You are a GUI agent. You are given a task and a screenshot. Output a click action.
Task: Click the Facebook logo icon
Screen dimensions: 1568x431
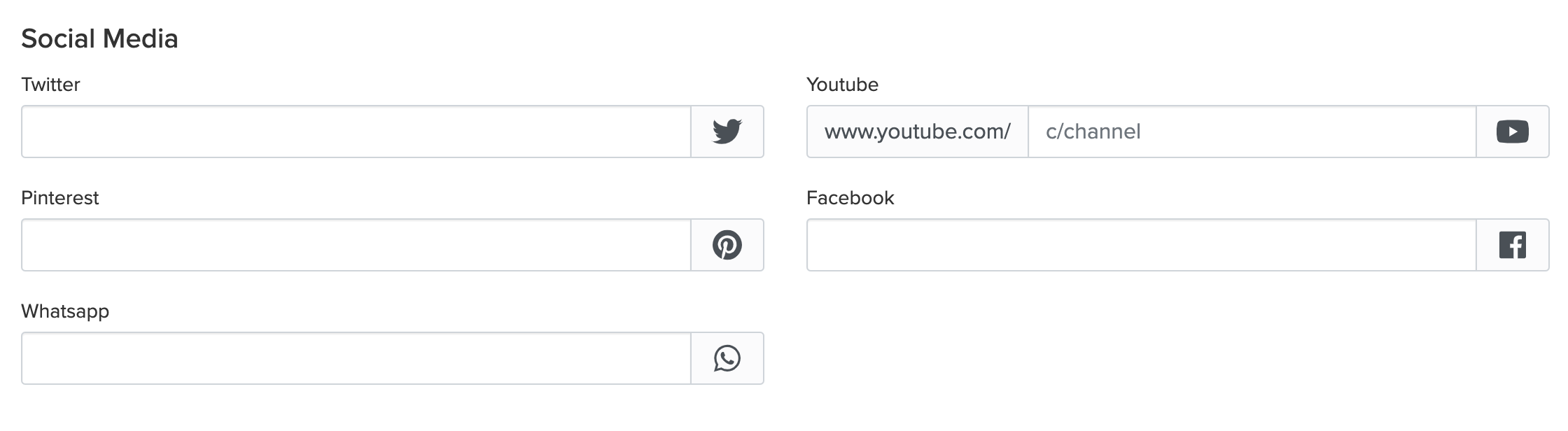tap(1512, 245)
